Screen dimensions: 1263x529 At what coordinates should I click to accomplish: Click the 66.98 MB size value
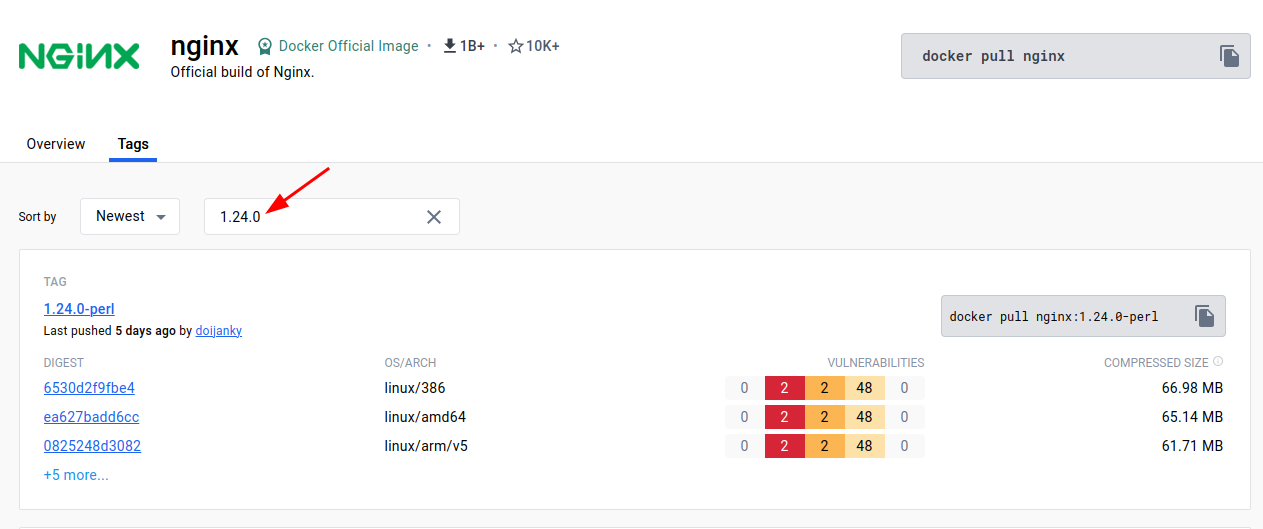click(x=1192, y=388)
